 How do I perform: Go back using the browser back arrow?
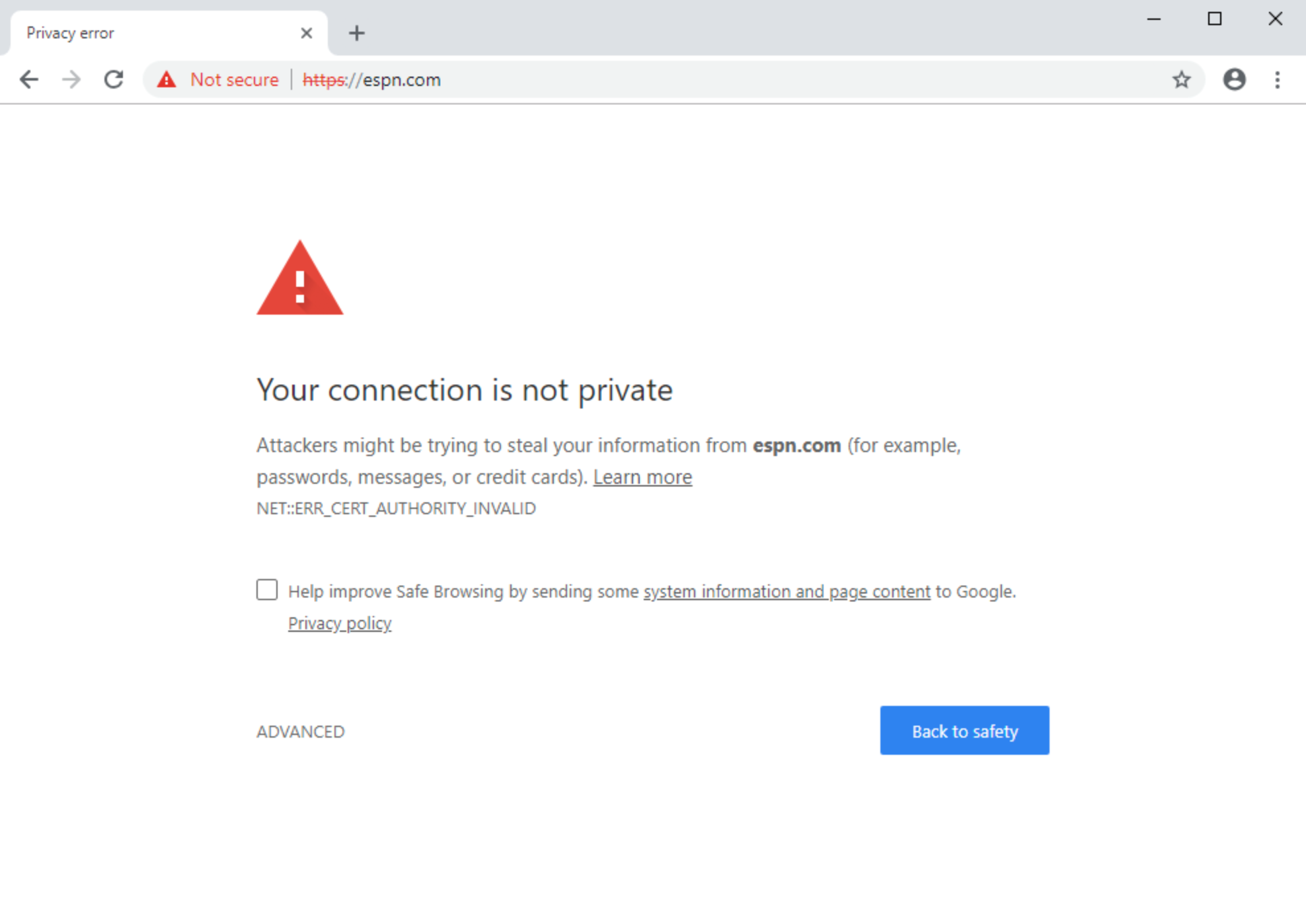click(x=29, y=80)
